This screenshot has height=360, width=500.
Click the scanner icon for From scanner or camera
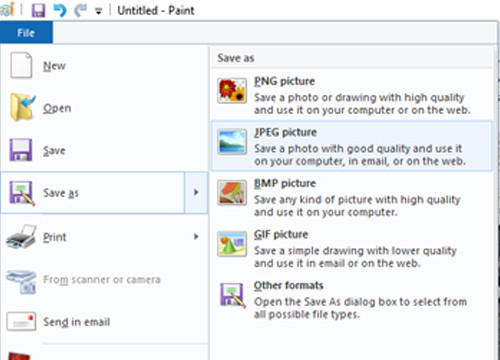point(21,281)
